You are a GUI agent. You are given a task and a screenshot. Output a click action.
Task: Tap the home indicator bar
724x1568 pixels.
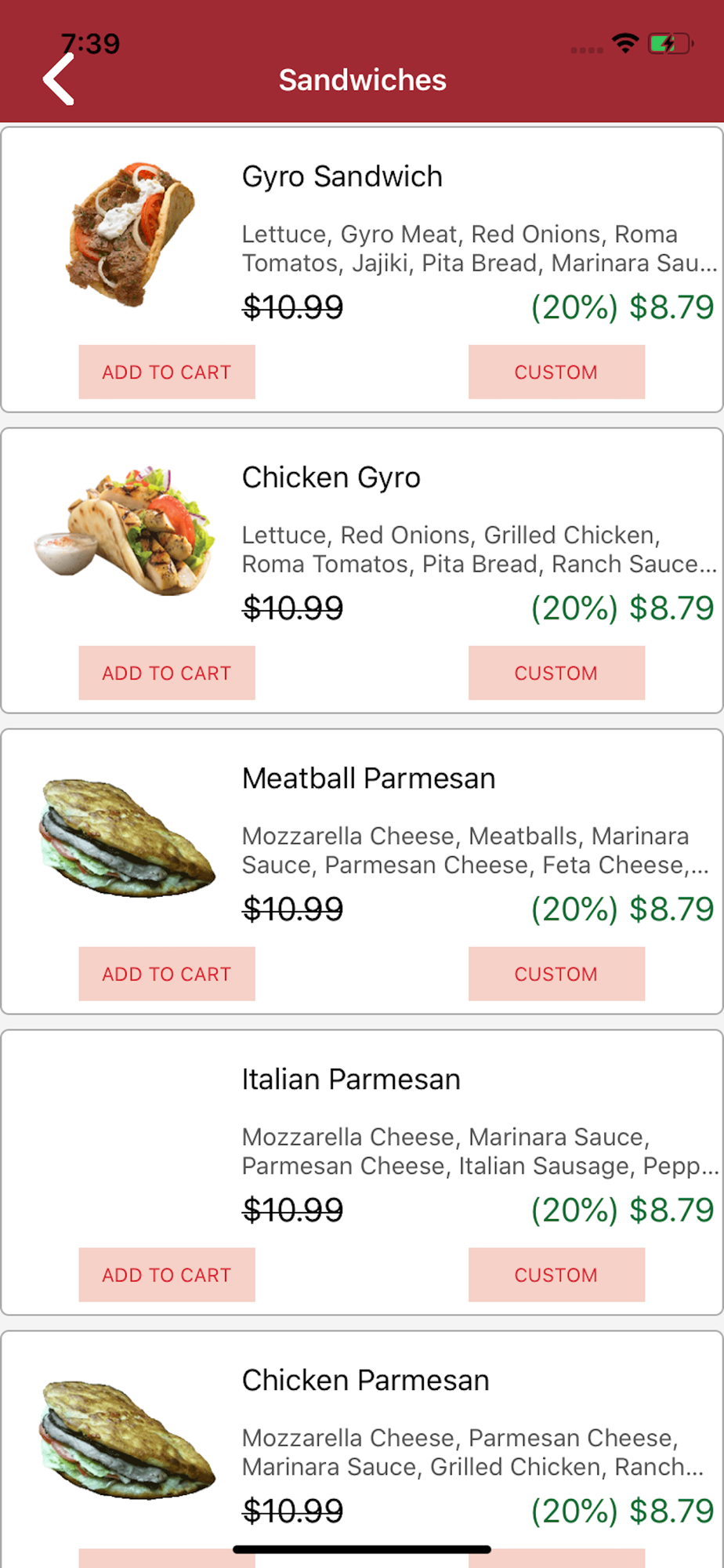click(362, 1549)
